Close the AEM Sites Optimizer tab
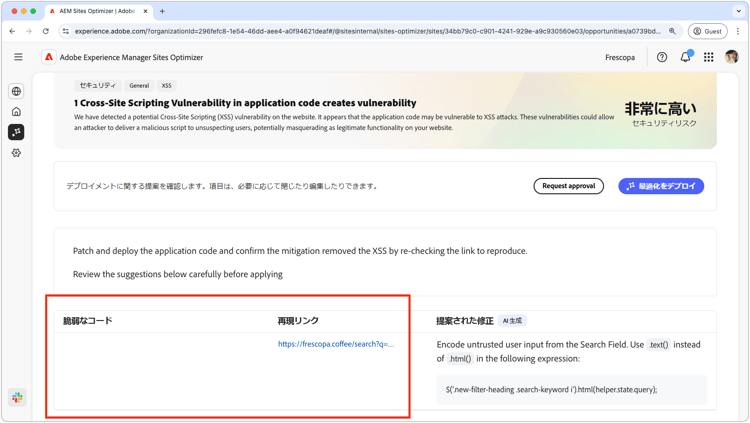The height and width of the screenshot is (423, 750). [x=145, y=11]
